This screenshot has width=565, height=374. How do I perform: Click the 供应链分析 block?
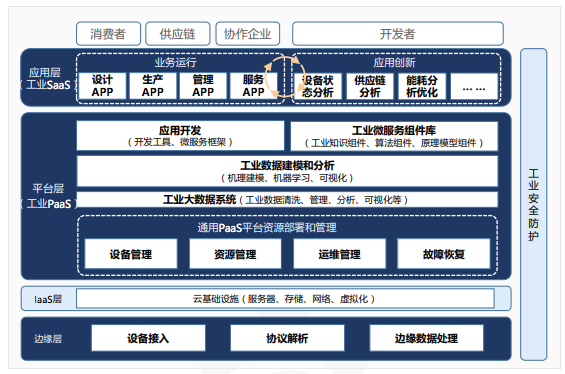click(x=370, y=86)
